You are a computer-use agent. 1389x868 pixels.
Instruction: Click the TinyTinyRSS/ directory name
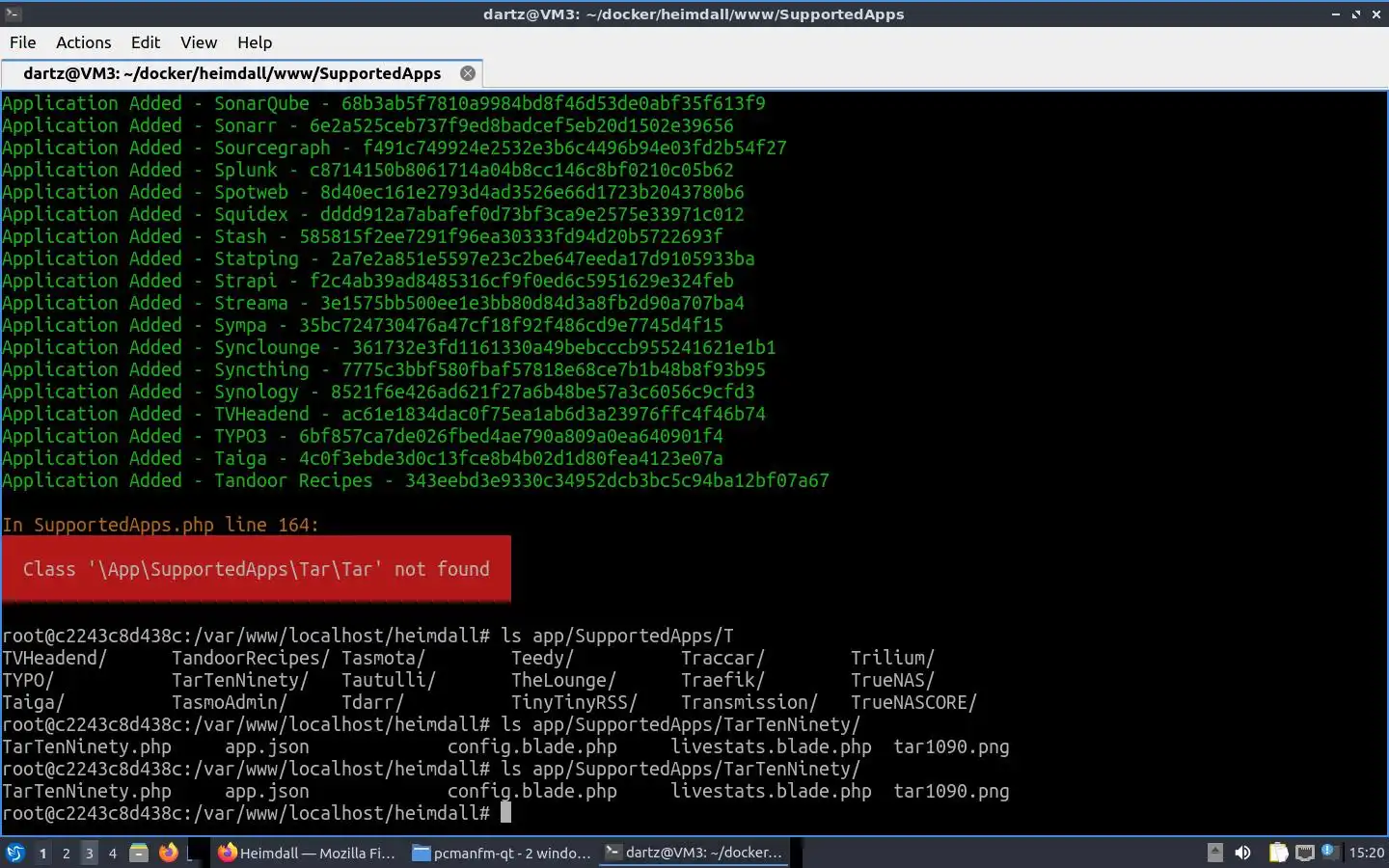click(x=575, y=702)
